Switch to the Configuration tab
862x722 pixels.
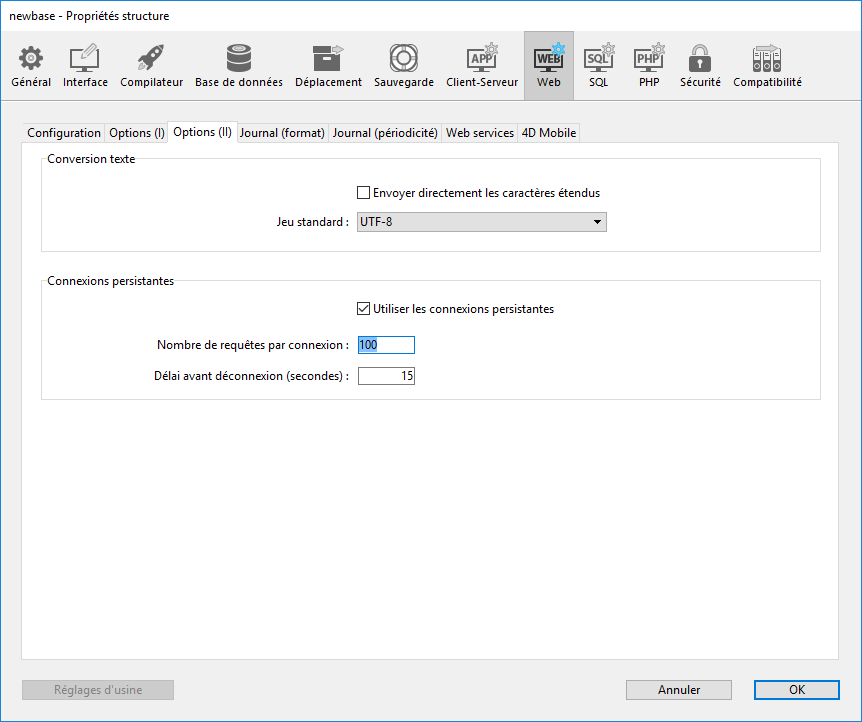64,133
